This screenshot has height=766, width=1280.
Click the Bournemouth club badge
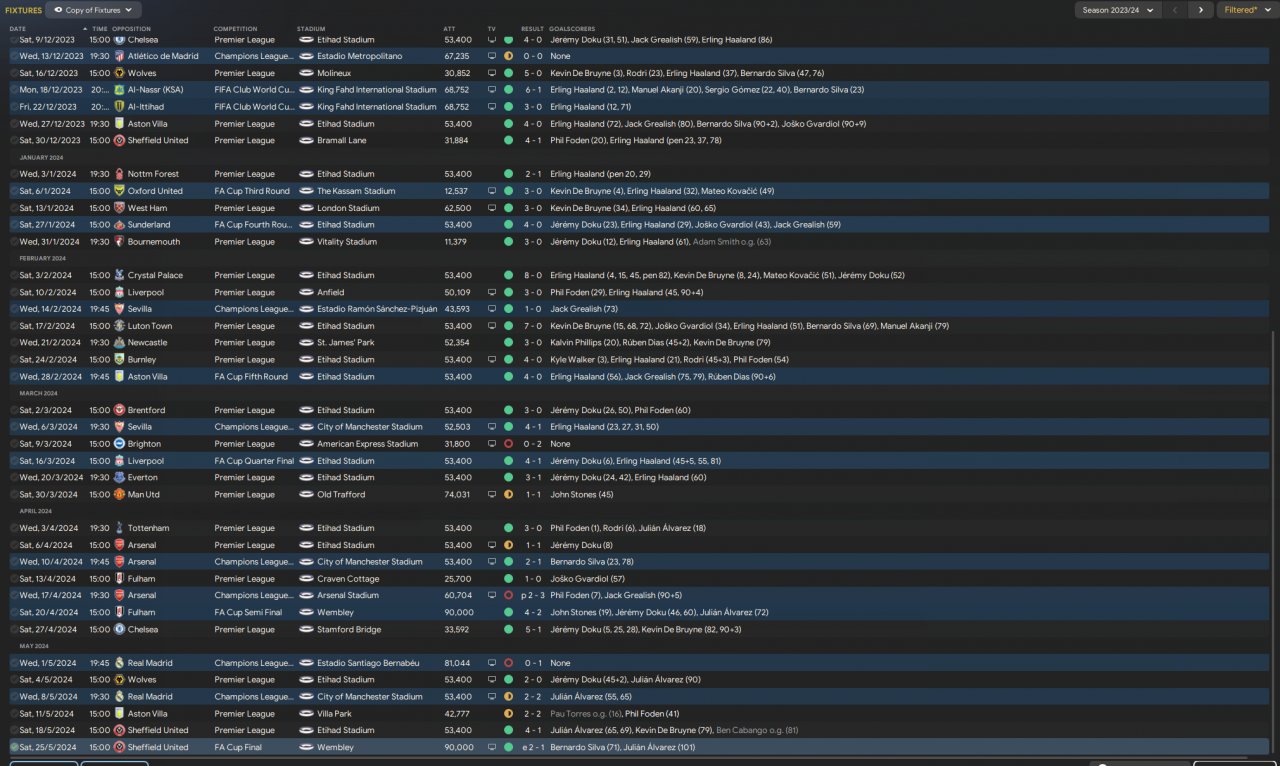click(x=120, y=241)
